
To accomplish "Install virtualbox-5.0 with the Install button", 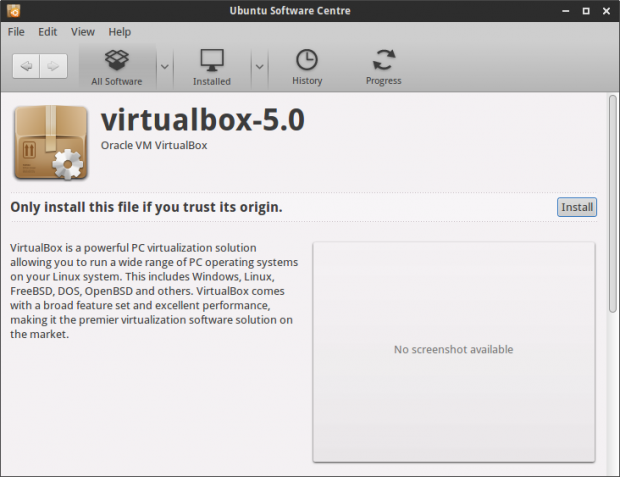I will (x=577, y=207).
